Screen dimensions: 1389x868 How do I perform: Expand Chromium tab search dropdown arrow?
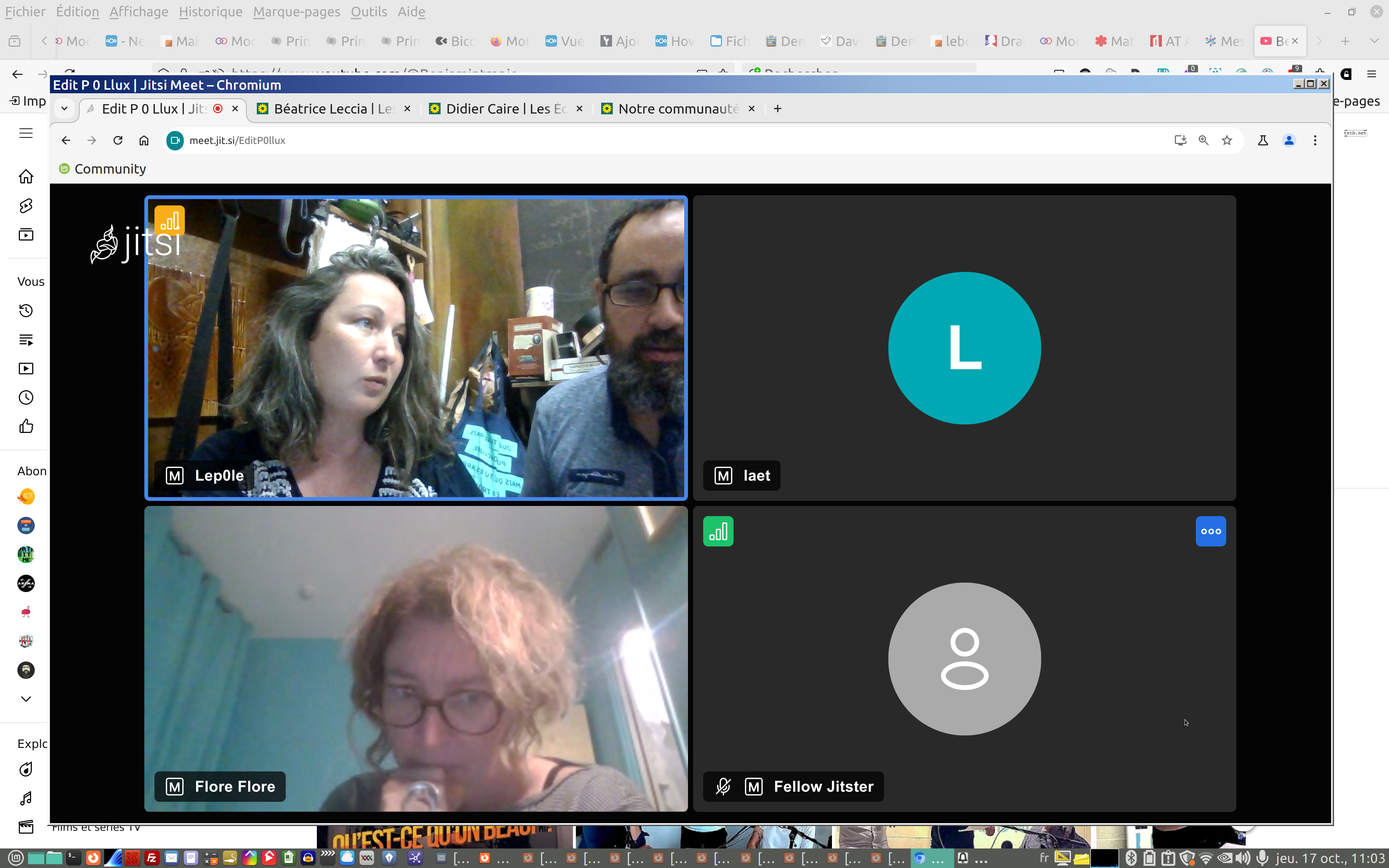point(64,109)
